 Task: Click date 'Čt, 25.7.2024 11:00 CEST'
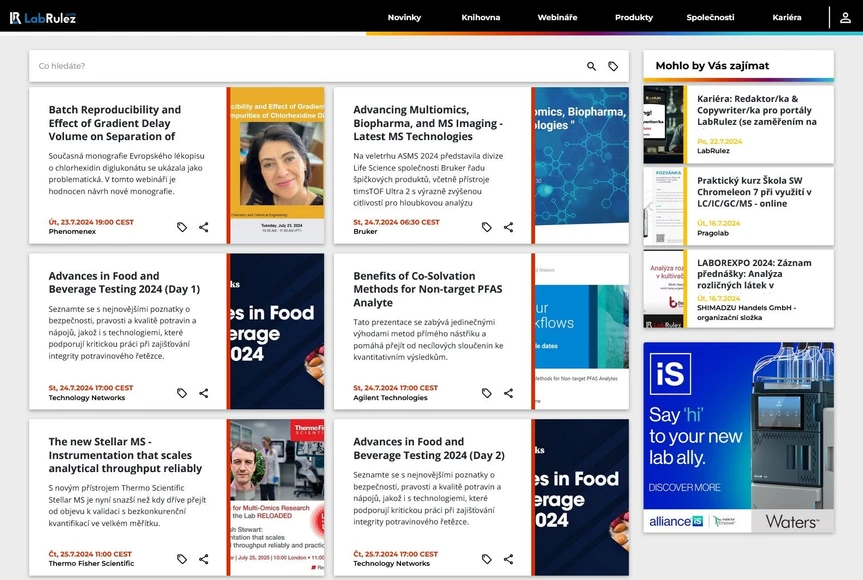click(90, 554)
